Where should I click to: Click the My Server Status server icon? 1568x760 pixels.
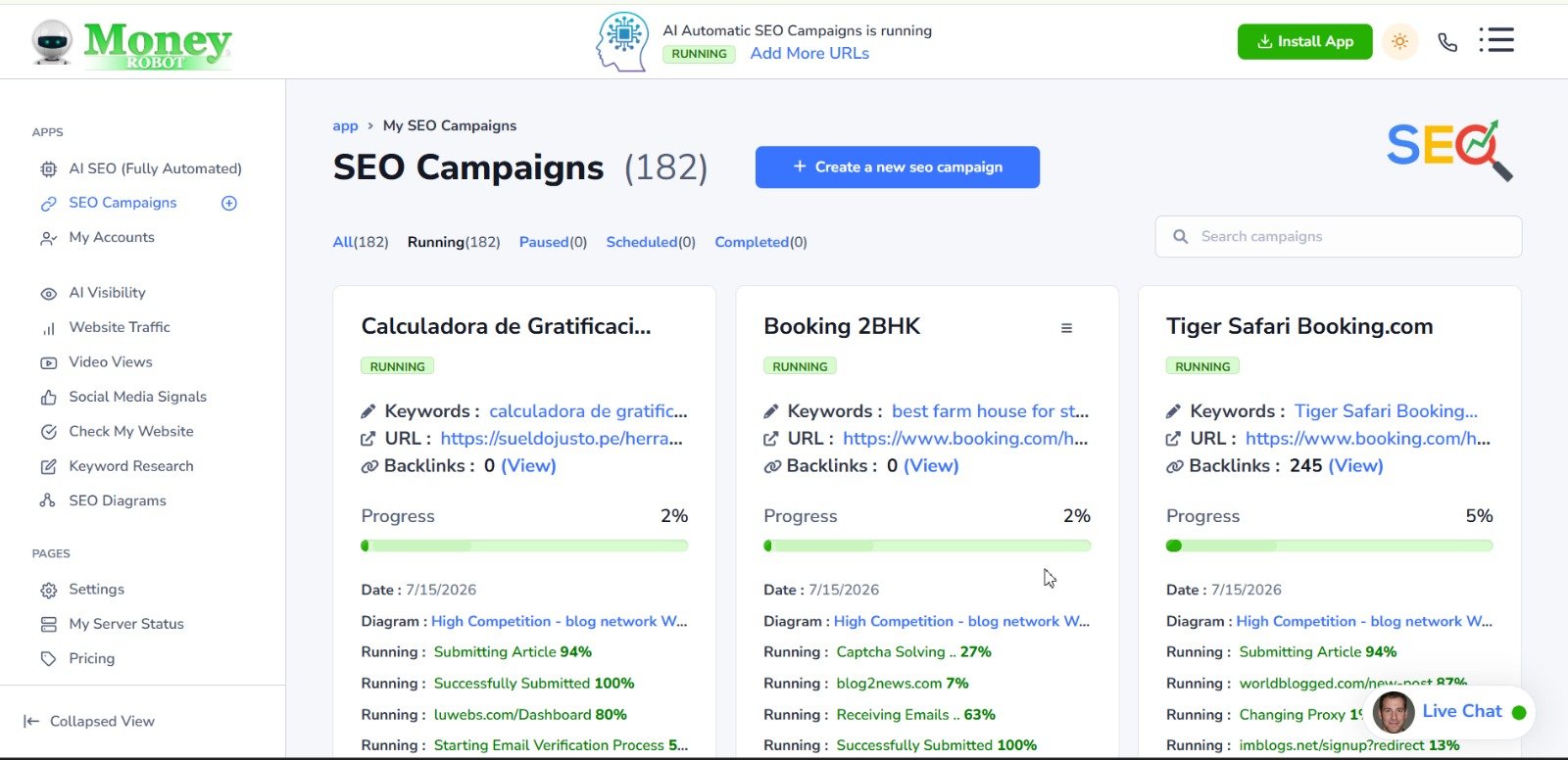tap(48, 624)
